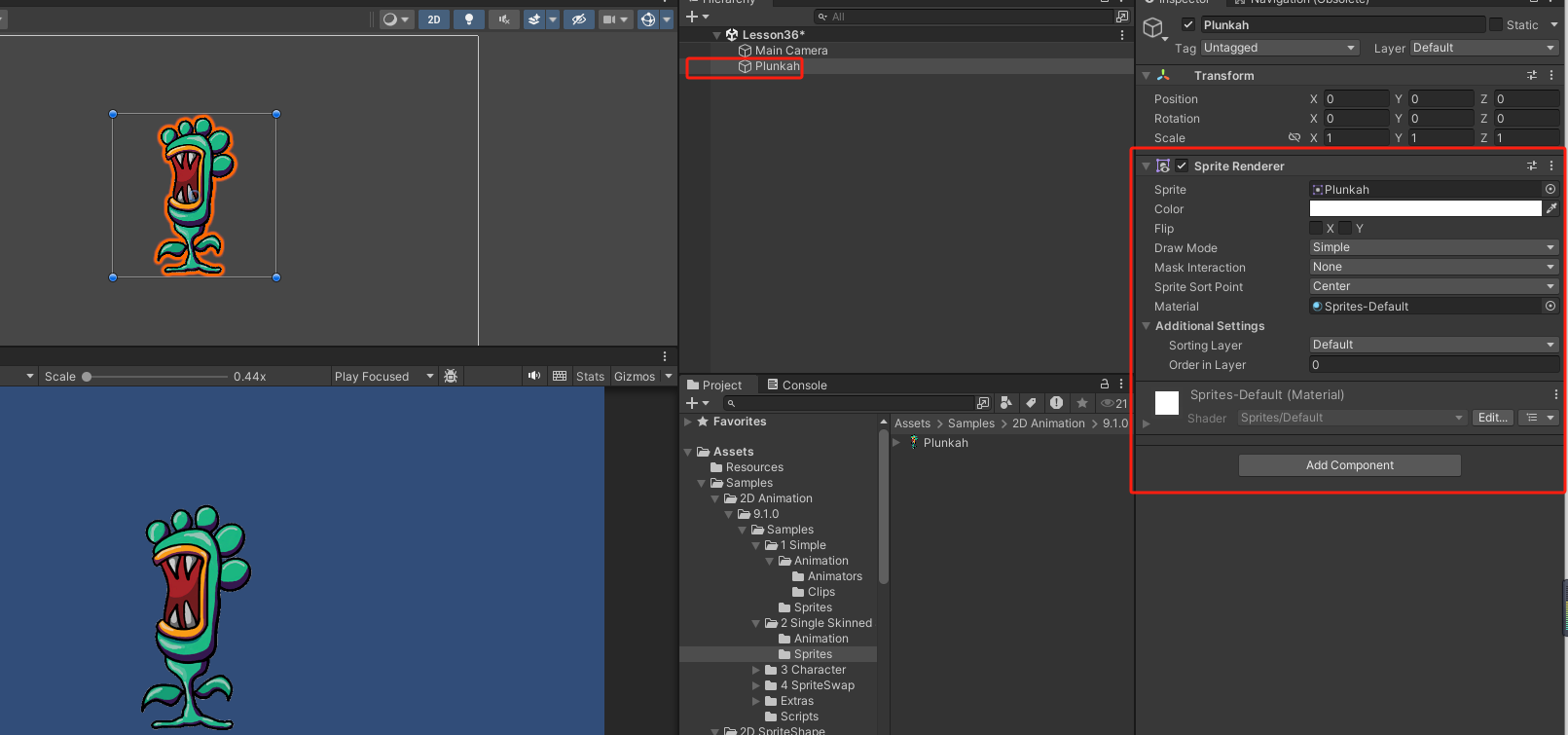The width and height of the screenshot is (1568, 735).
Task: Open Sprite Renderer three-dot menu
Action: [1551, 165]
